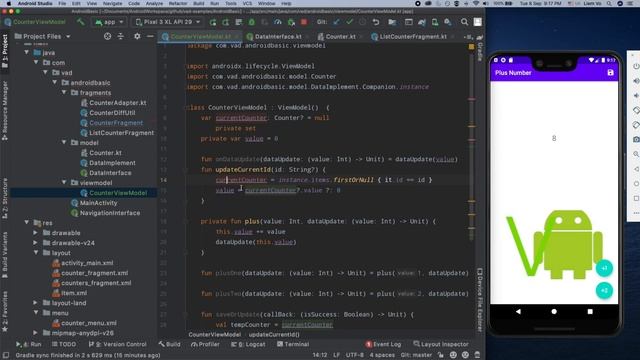Click the locate/scroll from source target icon

click(x=107, y=36)
